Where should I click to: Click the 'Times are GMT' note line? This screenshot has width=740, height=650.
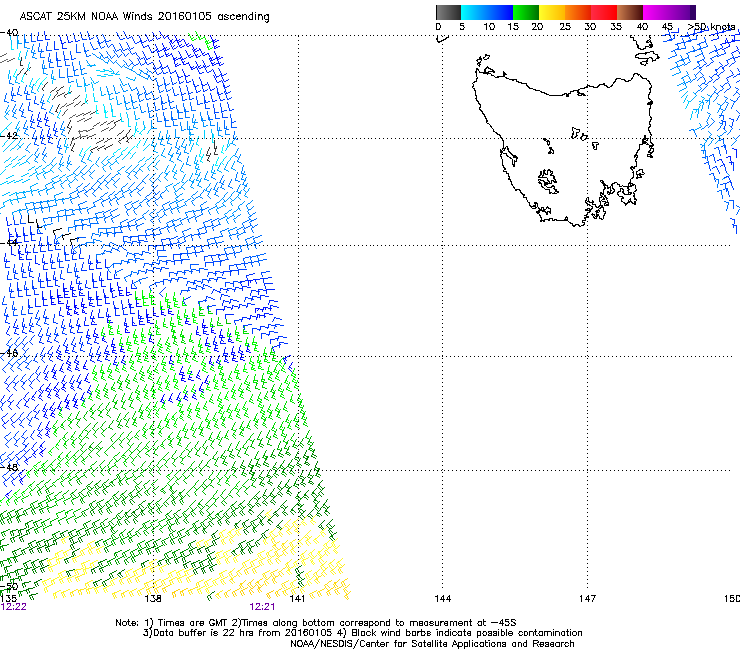[x=316, y=623]
